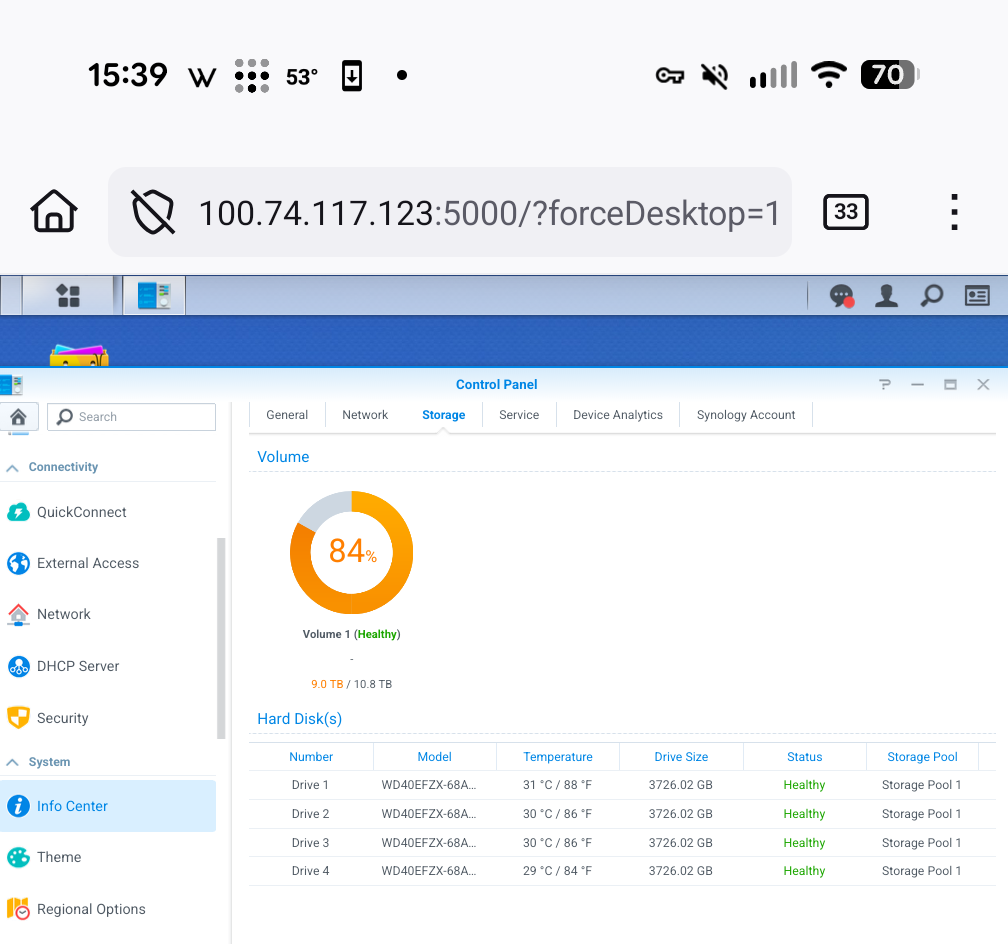The width and height of the screenshot is (1008, 944).
Task: Switch to the Network tab
Action: click(x=365, y=415)
